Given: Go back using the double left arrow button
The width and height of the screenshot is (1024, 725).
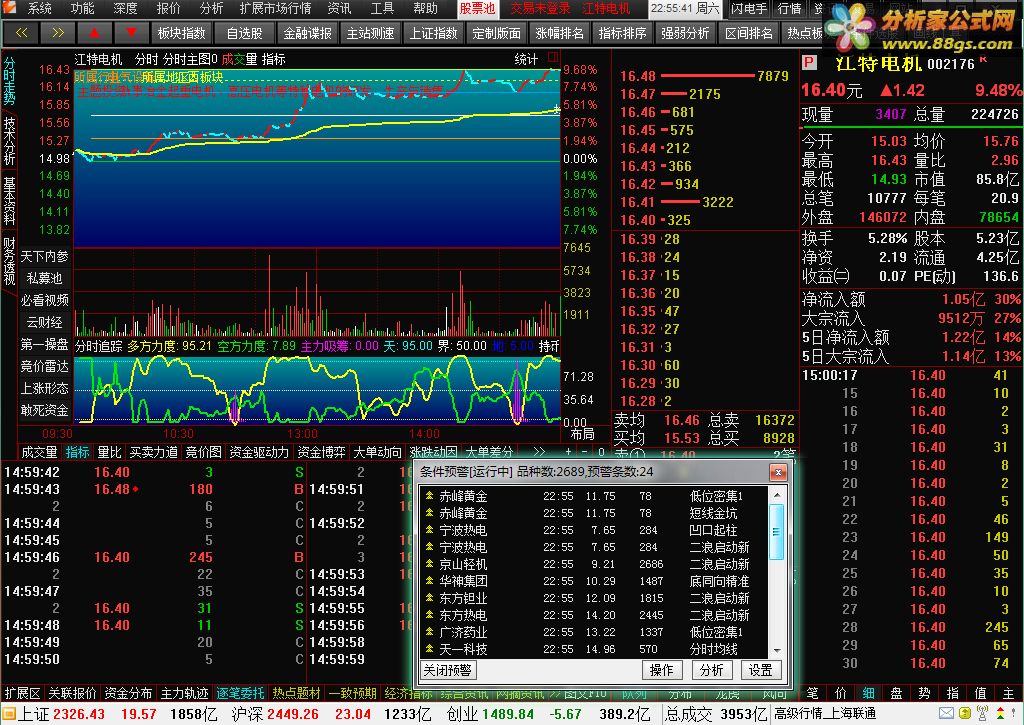Looking at the screenshot, I should 22,33.
